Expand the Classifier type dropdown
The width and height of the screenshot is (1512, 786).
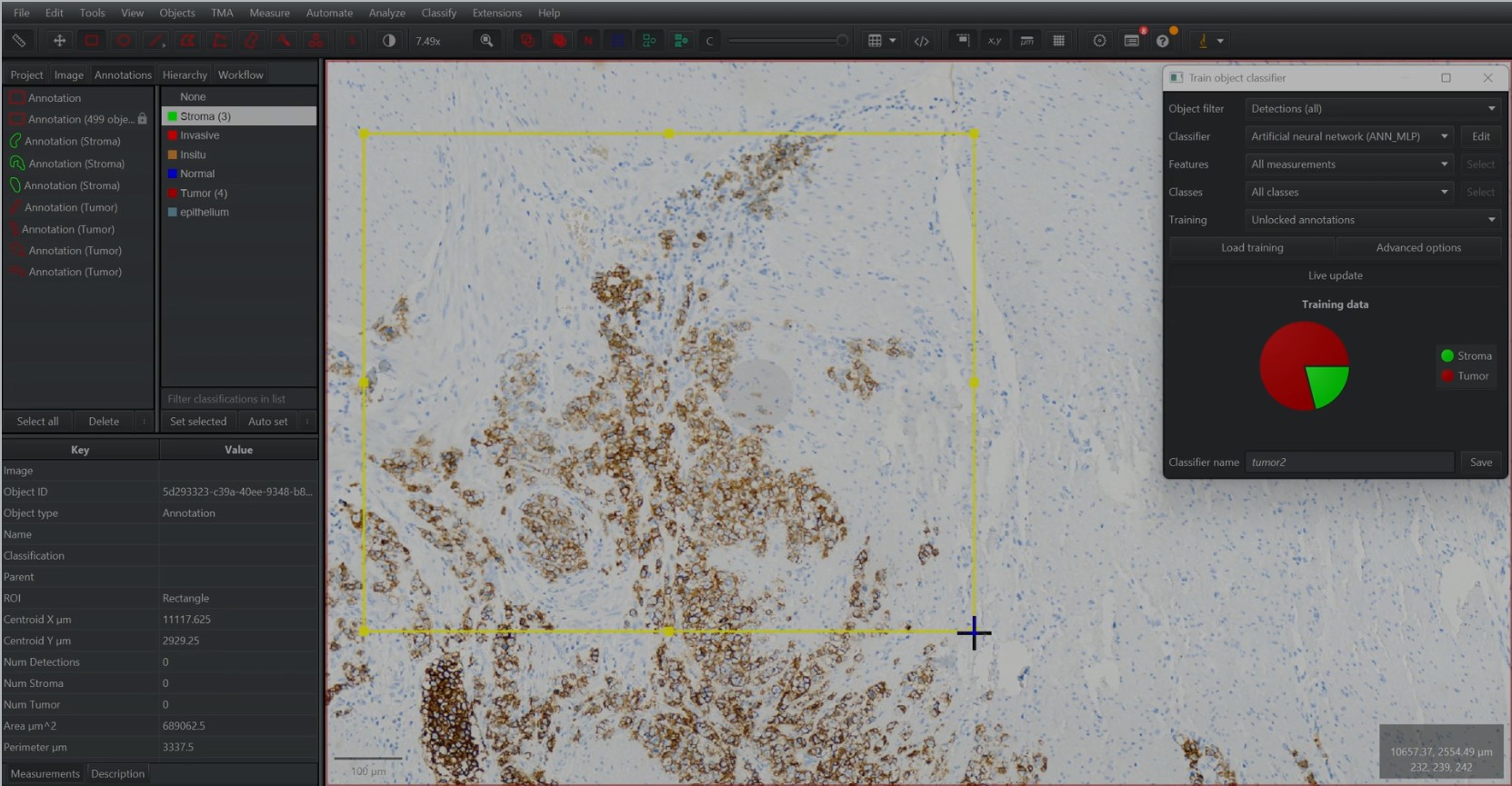pyautogui.click(x=1349, y=136)
